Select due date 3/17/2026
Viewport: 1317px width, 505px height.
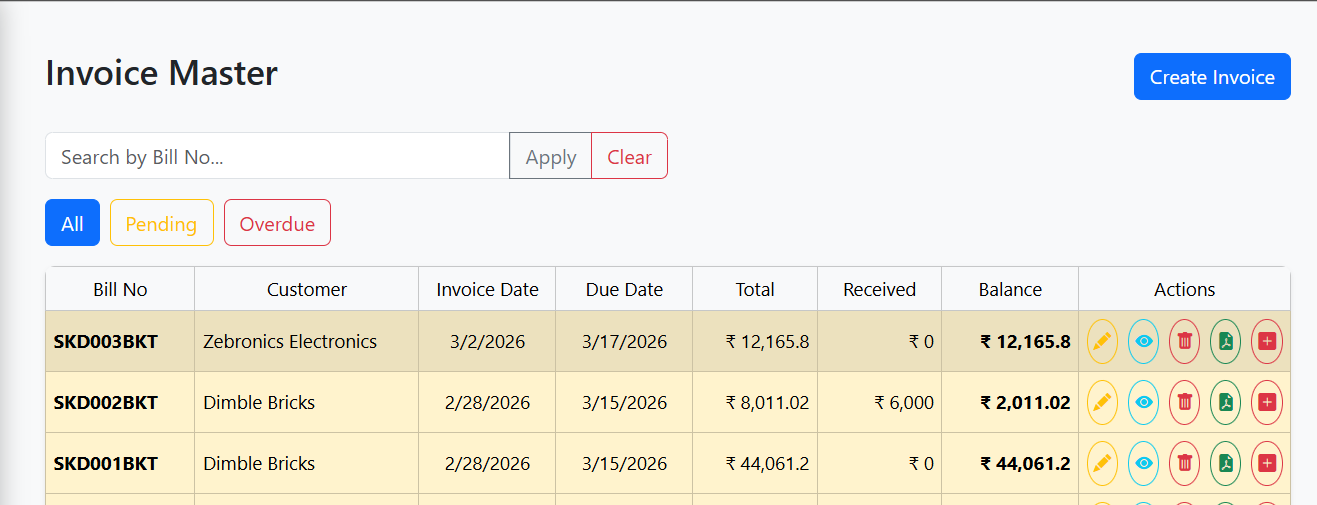[624, 341]
